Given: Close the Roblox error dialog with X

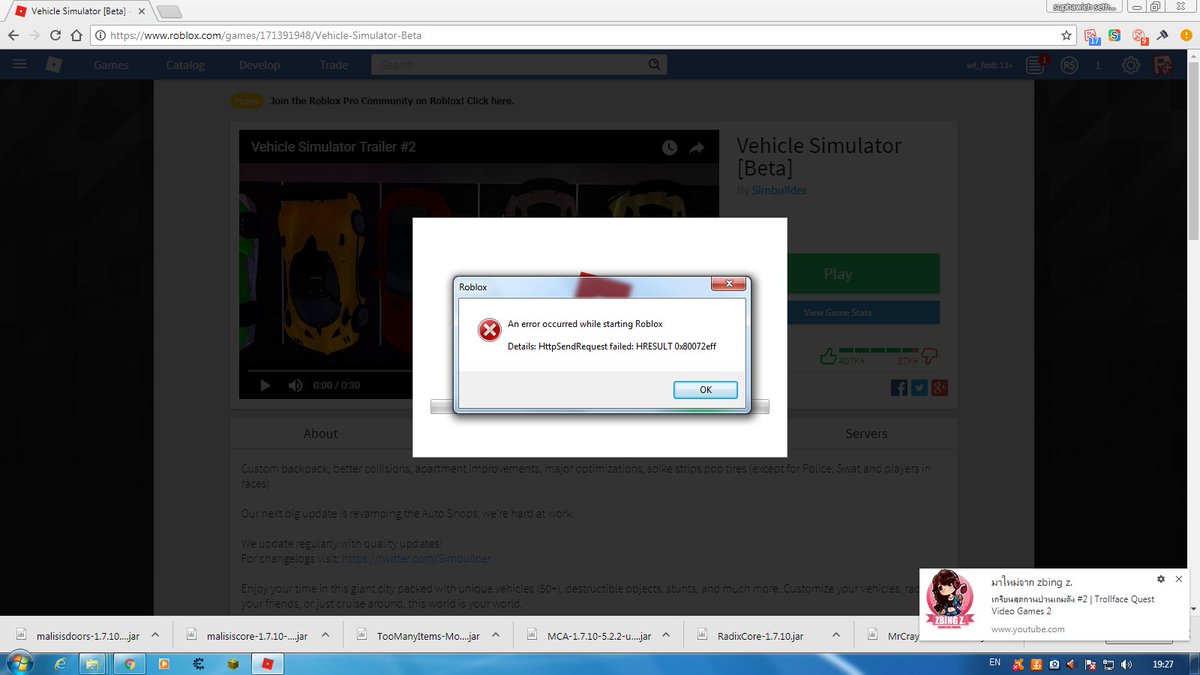Looking at the screenshot, I should coord(728,285).
